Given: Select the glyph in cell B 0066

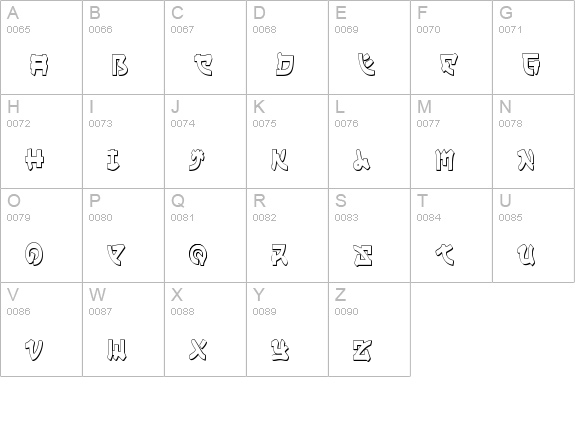Looking at the screenshot, I should click(120, 65).
